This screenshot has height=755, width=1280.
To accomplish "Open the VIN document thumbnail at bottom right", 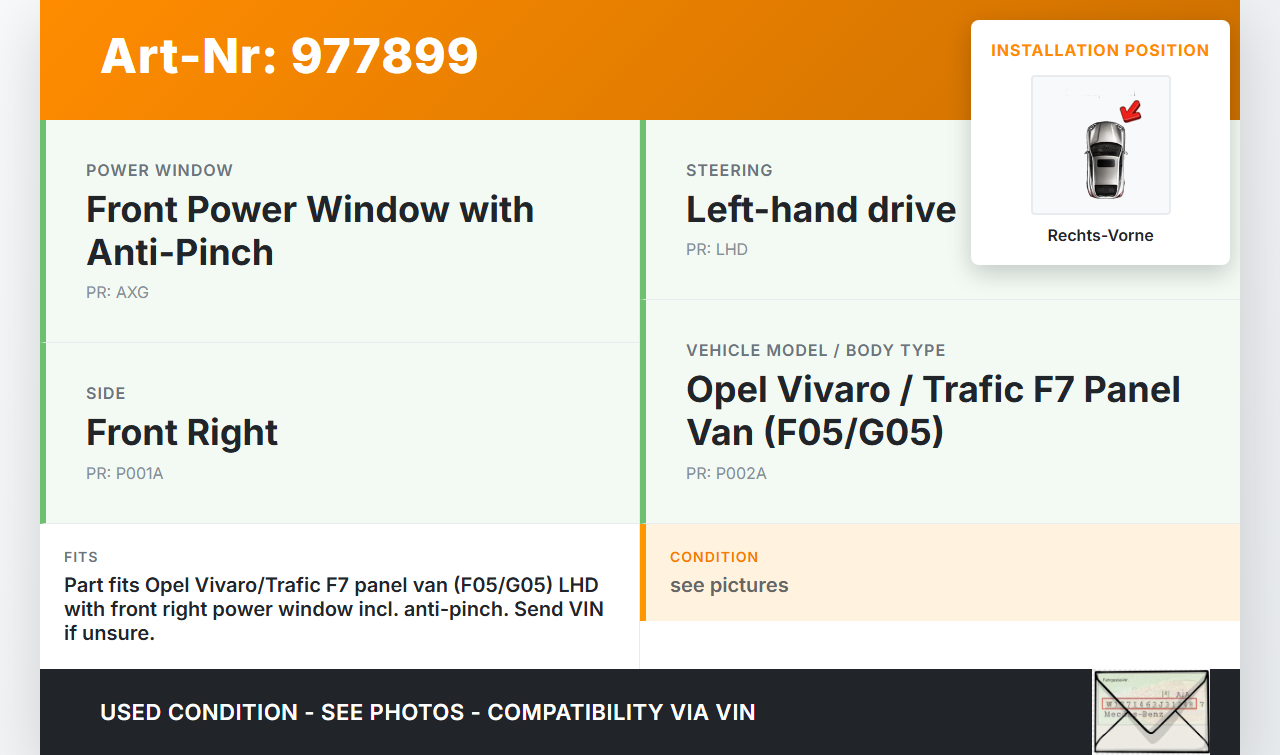I will coord(1151,712).
